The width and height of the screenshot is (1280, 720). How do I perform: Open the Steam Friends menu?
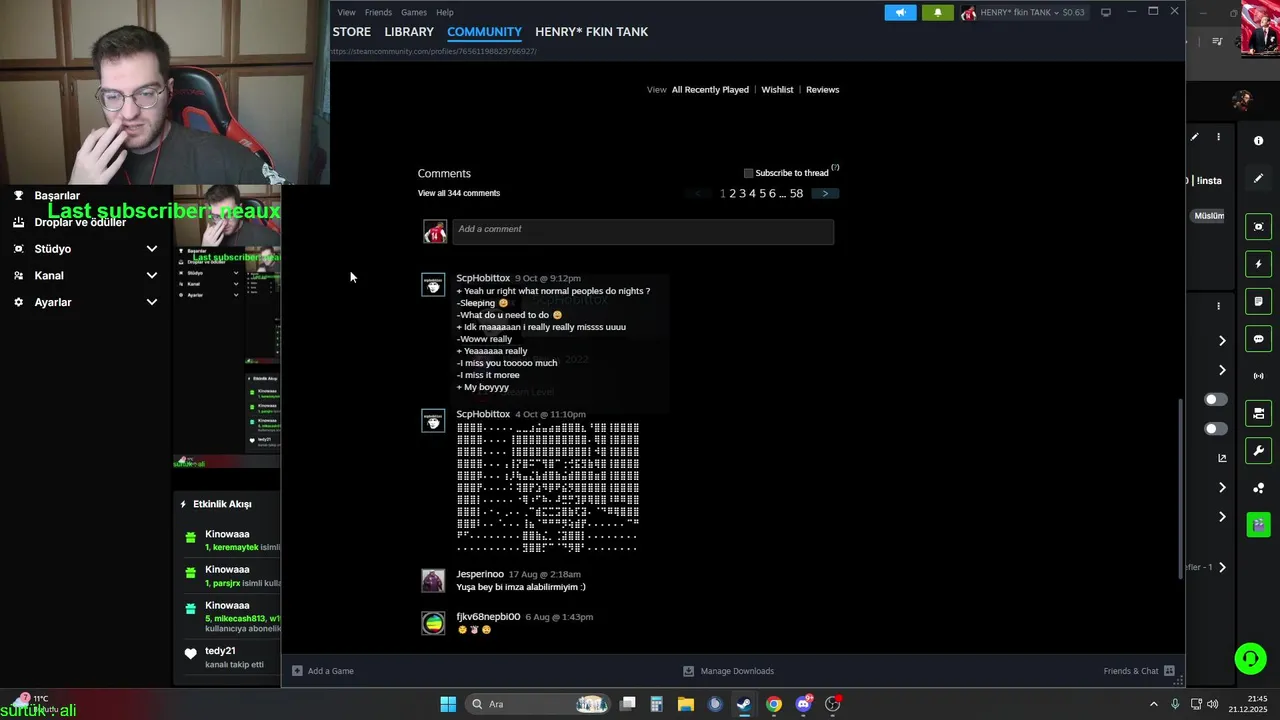[x=378, y=12]
